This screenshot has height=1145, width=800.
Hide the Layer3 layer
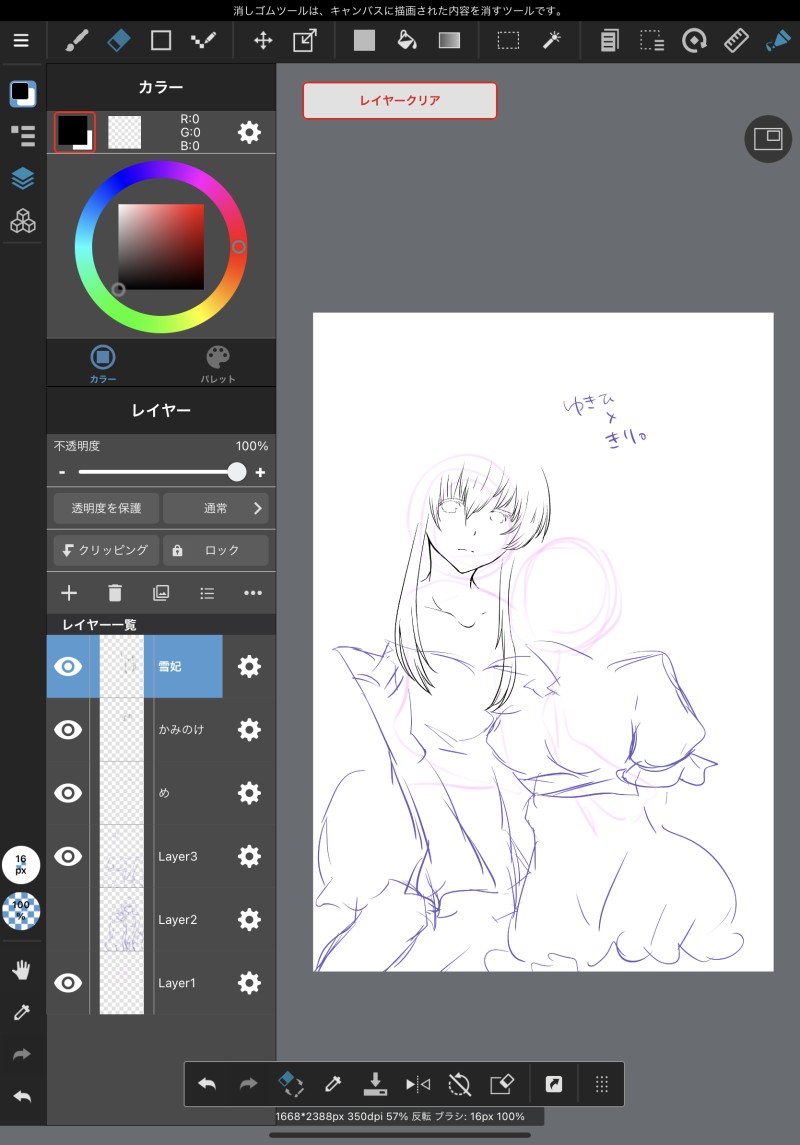(x=68, y=856)
